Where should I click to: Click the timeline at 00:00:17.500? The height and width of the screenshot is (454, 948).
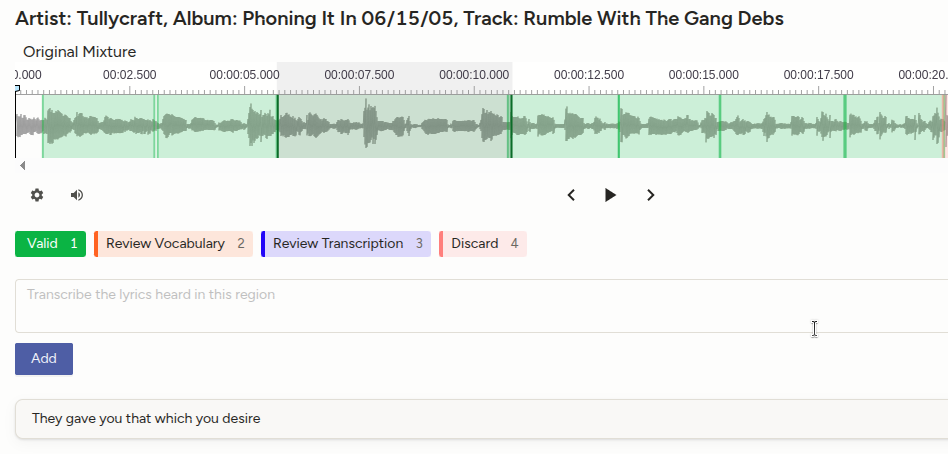click(x=819, y=75)
